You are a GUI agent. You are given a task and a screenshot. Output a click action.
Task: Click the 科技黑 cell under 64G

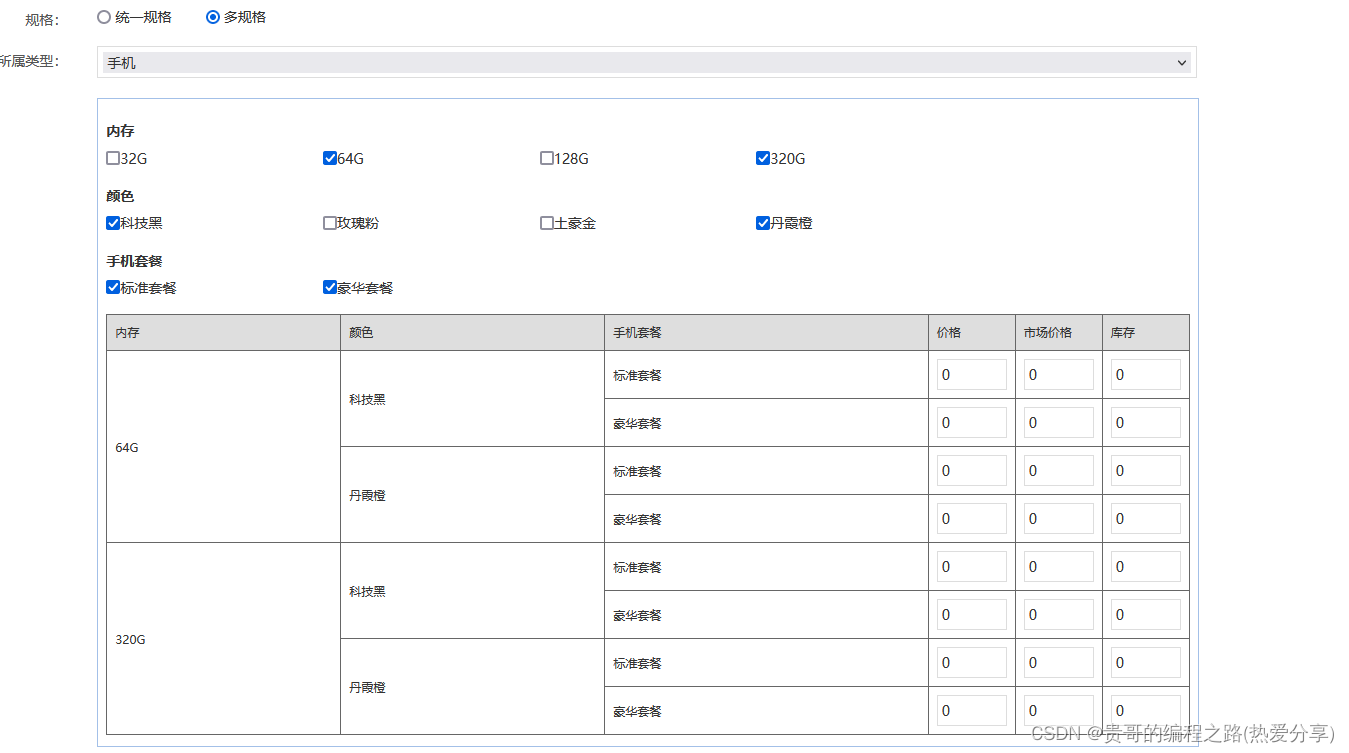pyautogui.click(x=472, y=399)
